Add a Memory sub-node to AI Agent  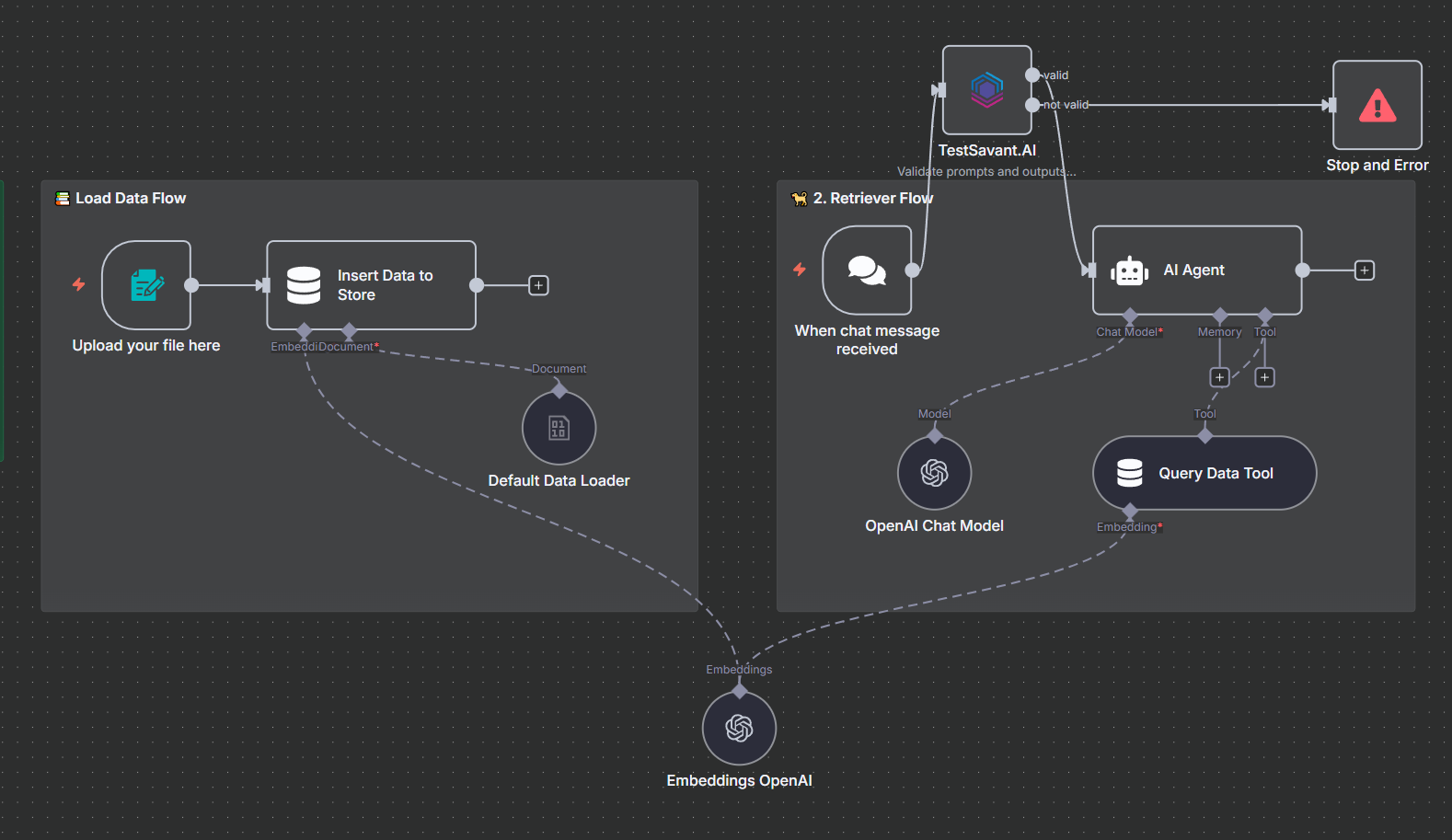coord(1219,377)
